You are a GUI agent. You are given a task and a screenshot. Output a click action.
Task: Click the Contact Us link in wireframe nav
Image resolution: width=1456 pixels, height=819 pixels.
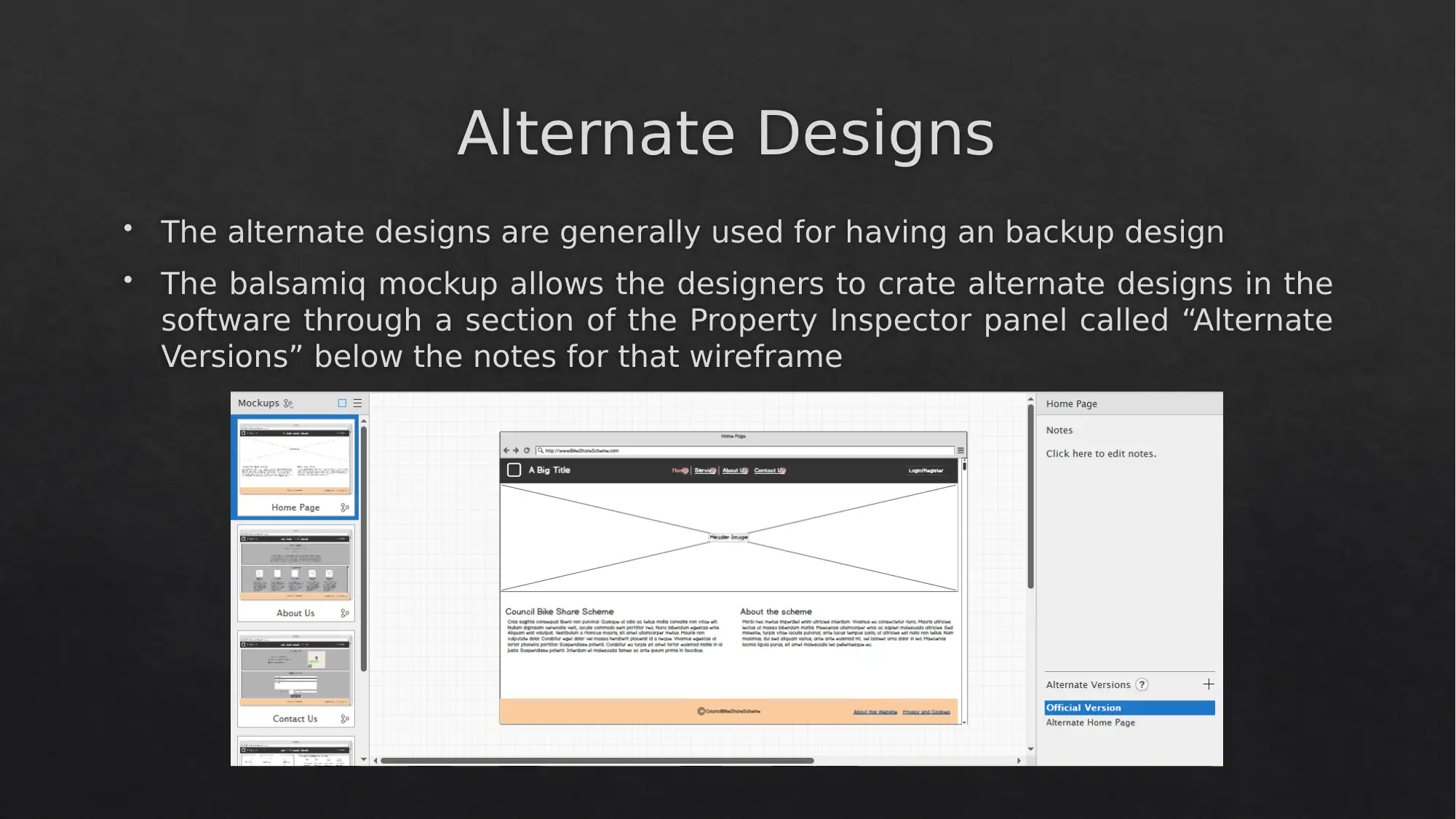click(770, 470)
